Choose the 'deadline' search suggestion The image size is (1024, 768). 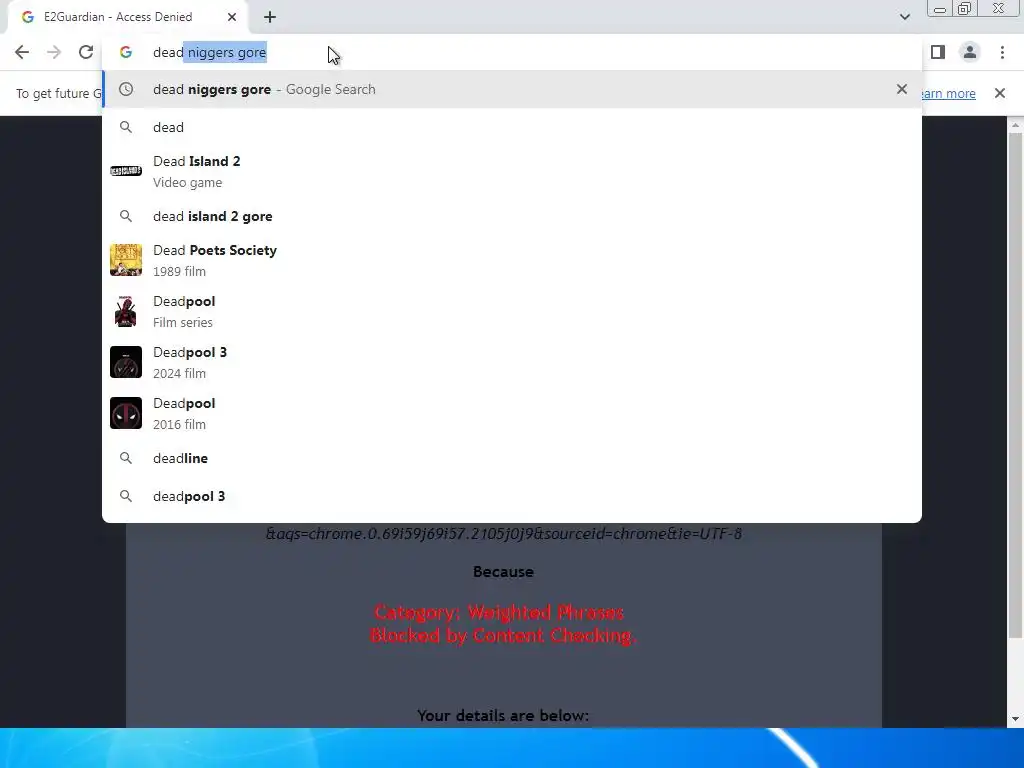coord(512,458)
